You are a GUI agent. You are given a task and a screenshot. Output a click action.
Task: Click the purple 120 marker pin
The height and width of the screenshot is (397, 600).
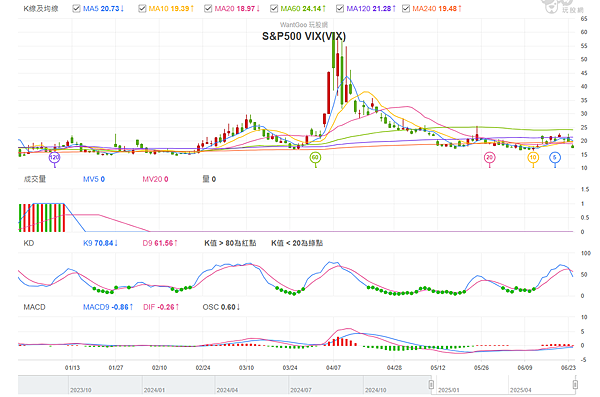(x=54, y=158)
